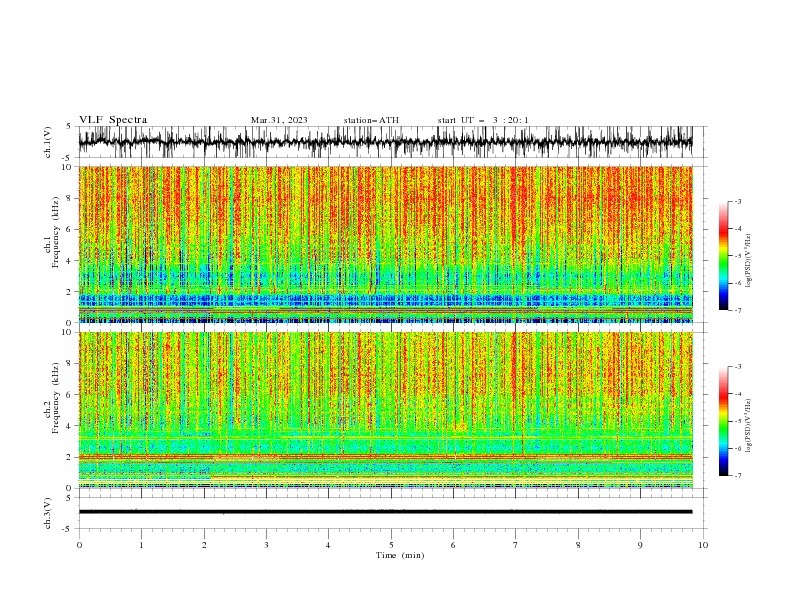Viewport: 792px width, 612px height.
Task: Click the time axis tick label '0'
Action: (79, 545)
